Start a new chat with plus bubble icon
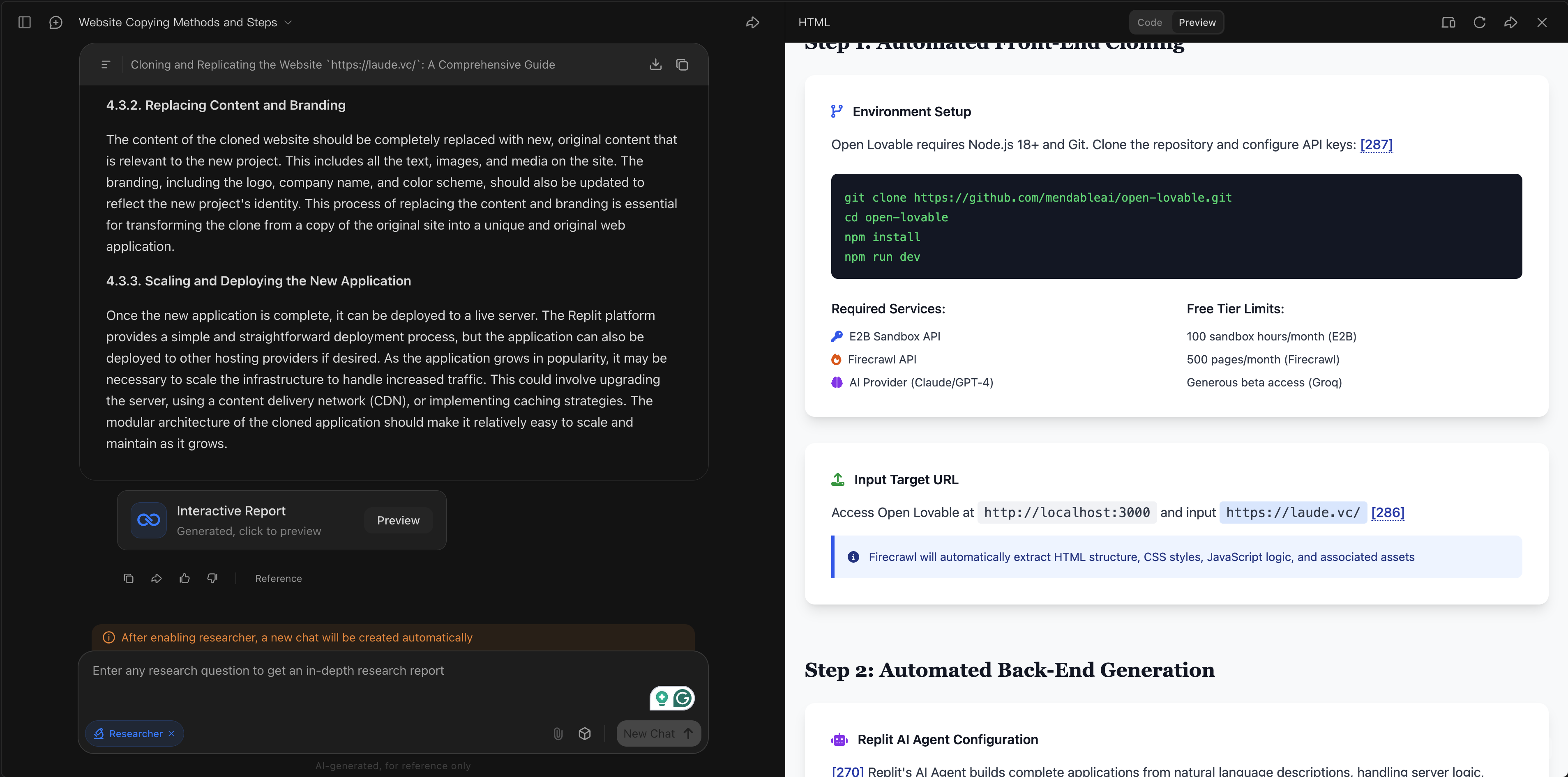 [55, 23]
